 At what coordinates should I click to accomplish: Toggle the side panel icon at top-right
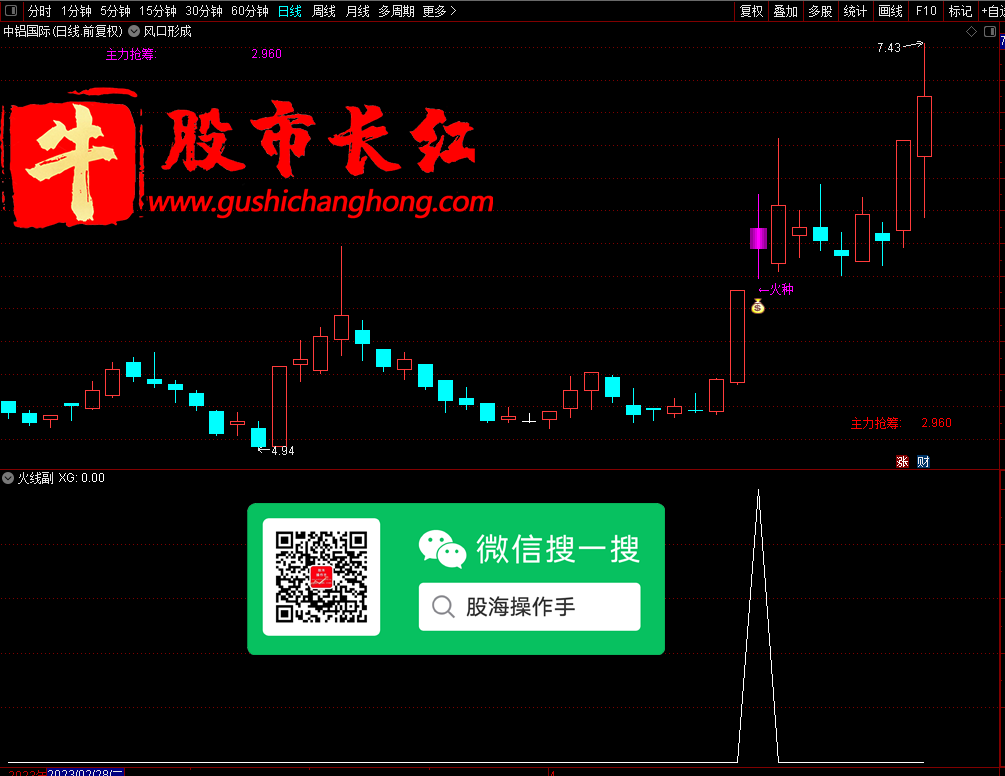pos(990,31)
